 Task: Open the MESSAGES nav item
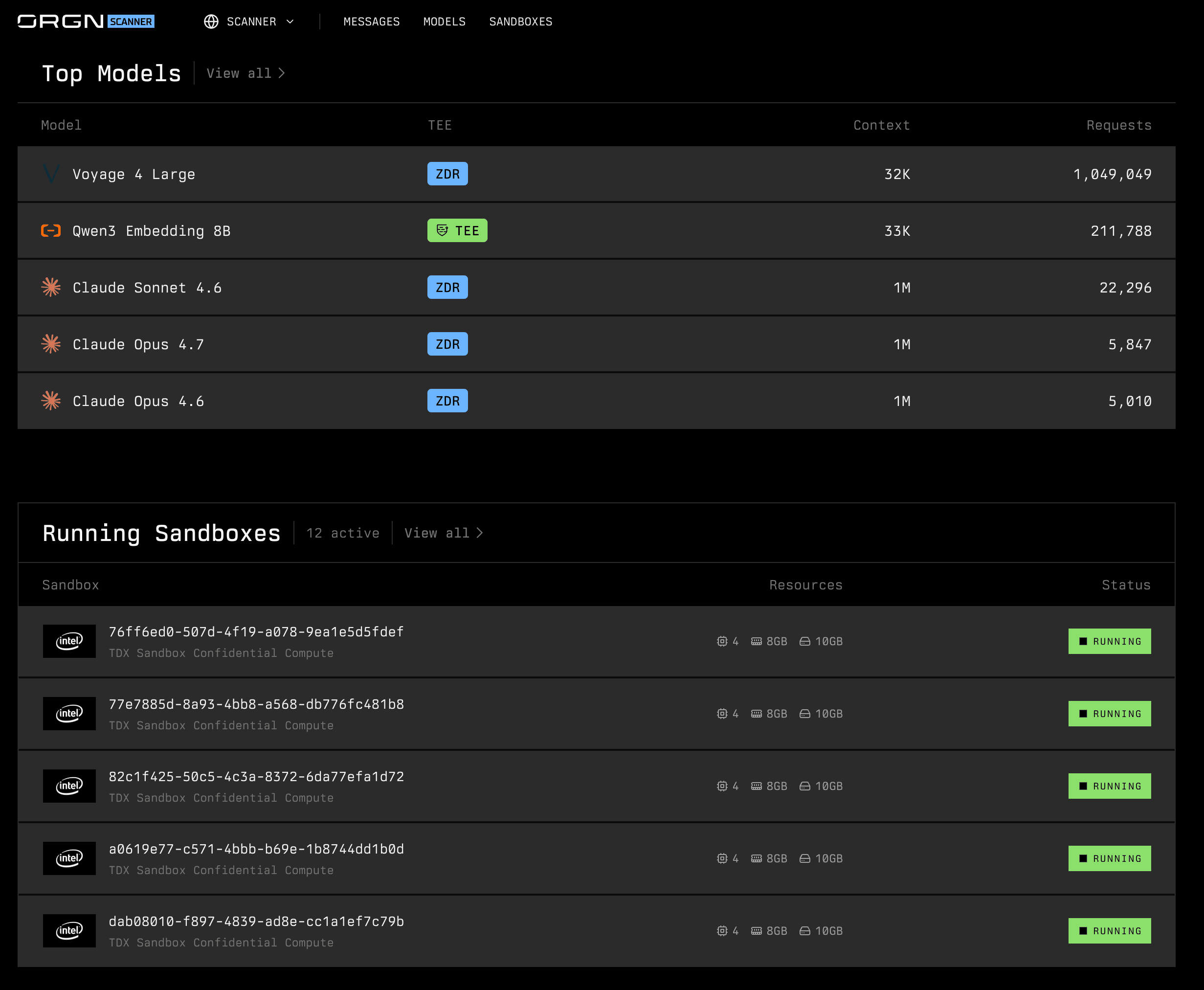372,22
